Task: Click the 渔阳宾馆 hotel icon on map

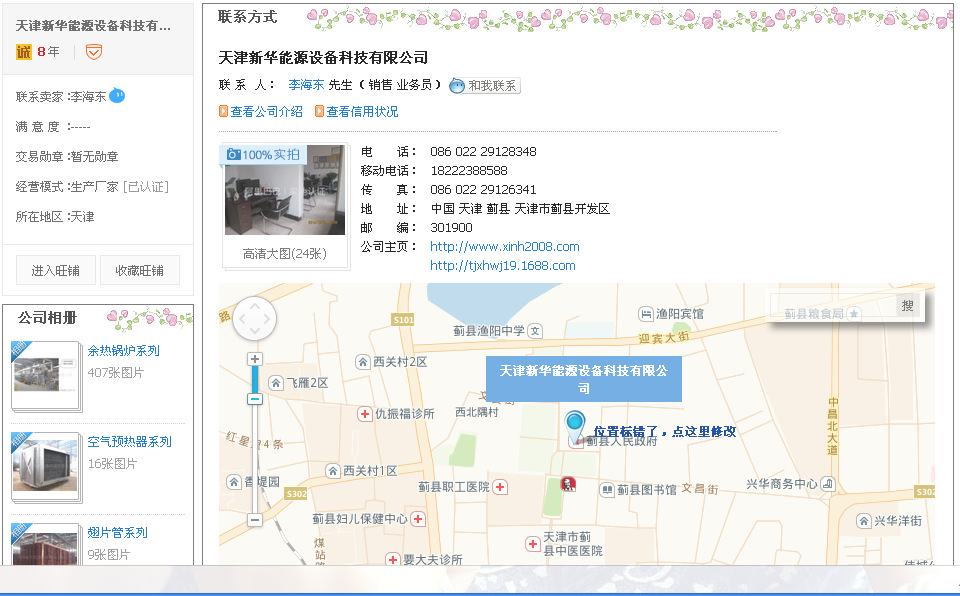Action: (x=646, y=314)
